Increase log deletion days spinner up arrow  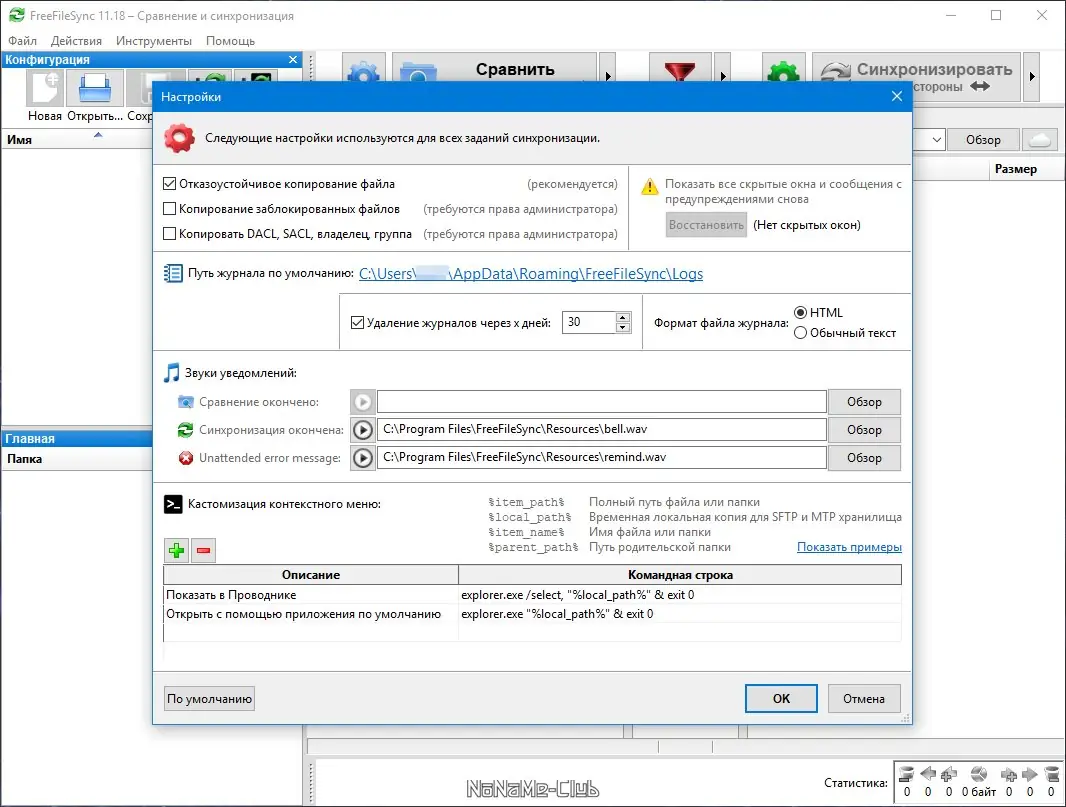[x=623, y=317]
